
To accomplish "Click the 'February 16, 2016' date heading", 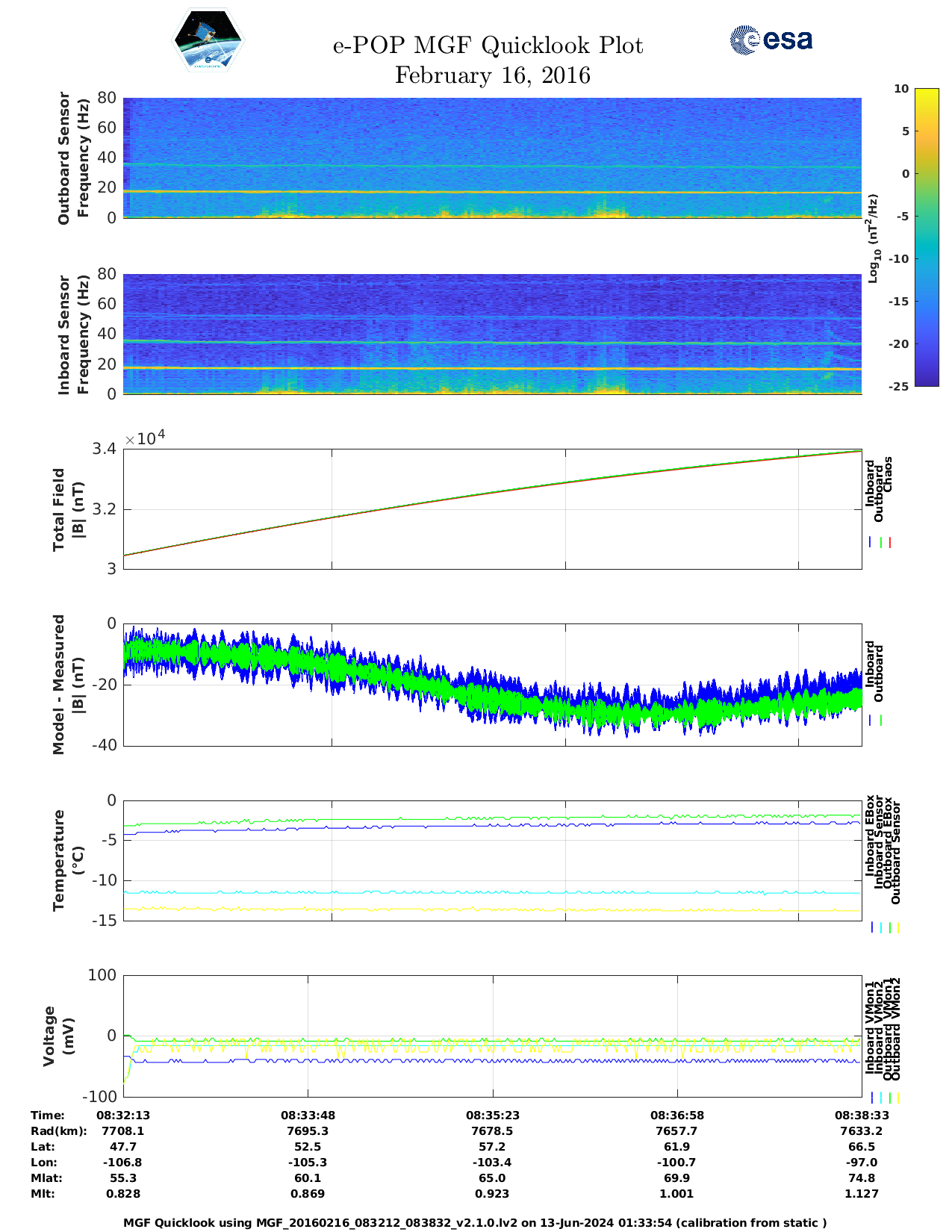I will point(492,75).
